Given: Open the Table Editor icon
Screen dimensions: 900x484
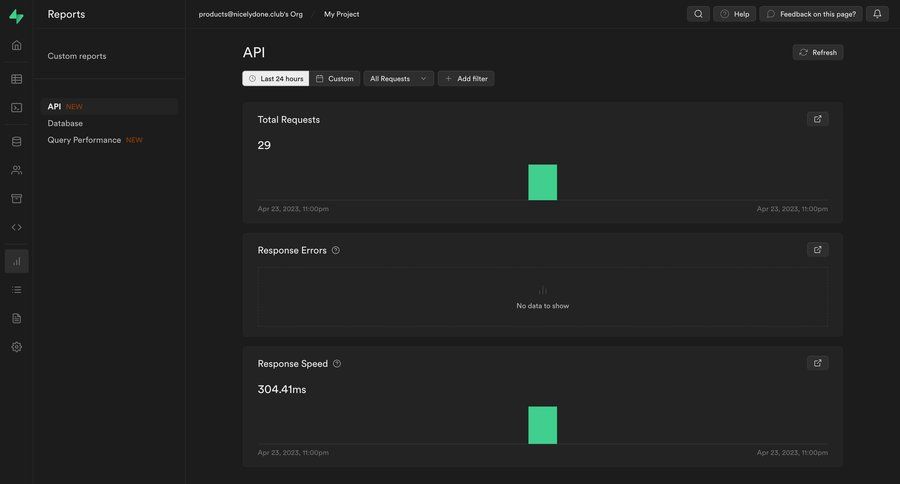Looking at the screenshot, I should pyautogui.click(x=17, y=79).
